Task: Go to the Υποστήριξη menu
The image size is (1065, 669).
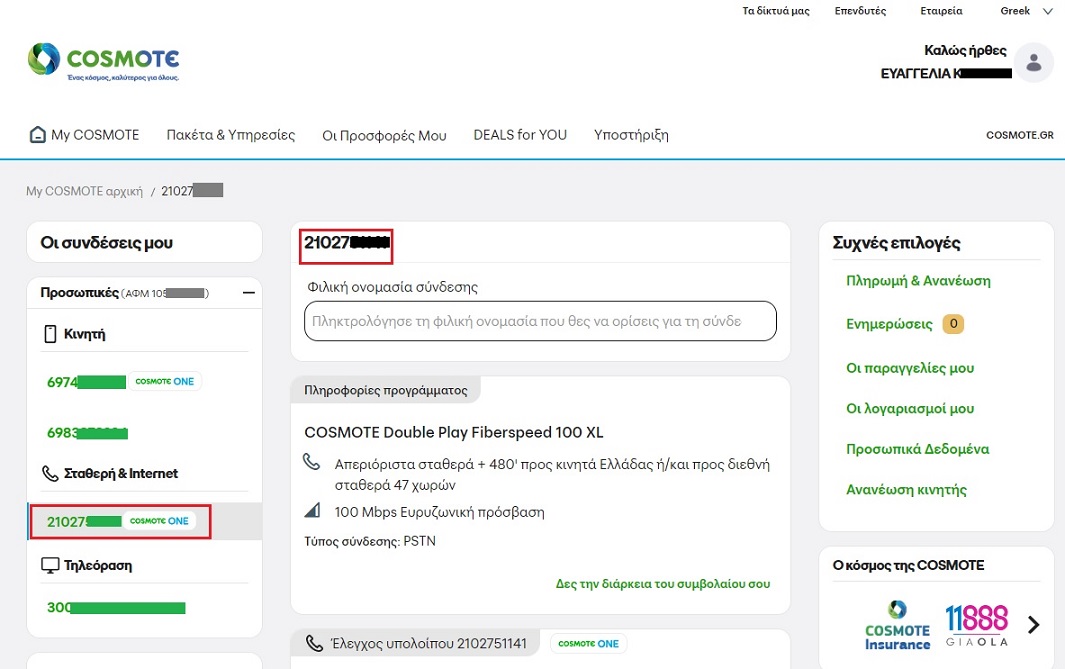Action: [x=631, y=135]
